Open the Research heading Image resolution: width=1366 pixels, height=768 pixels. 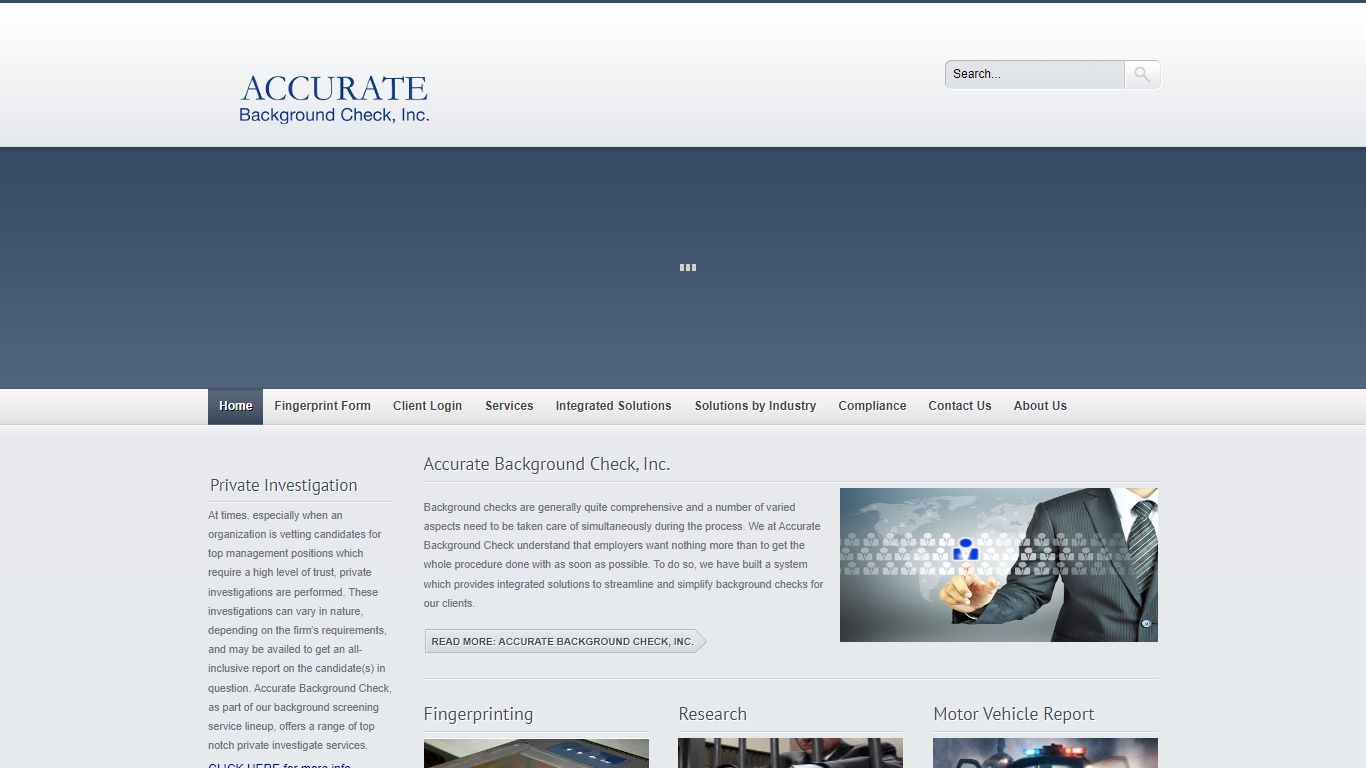coord(712,714)
